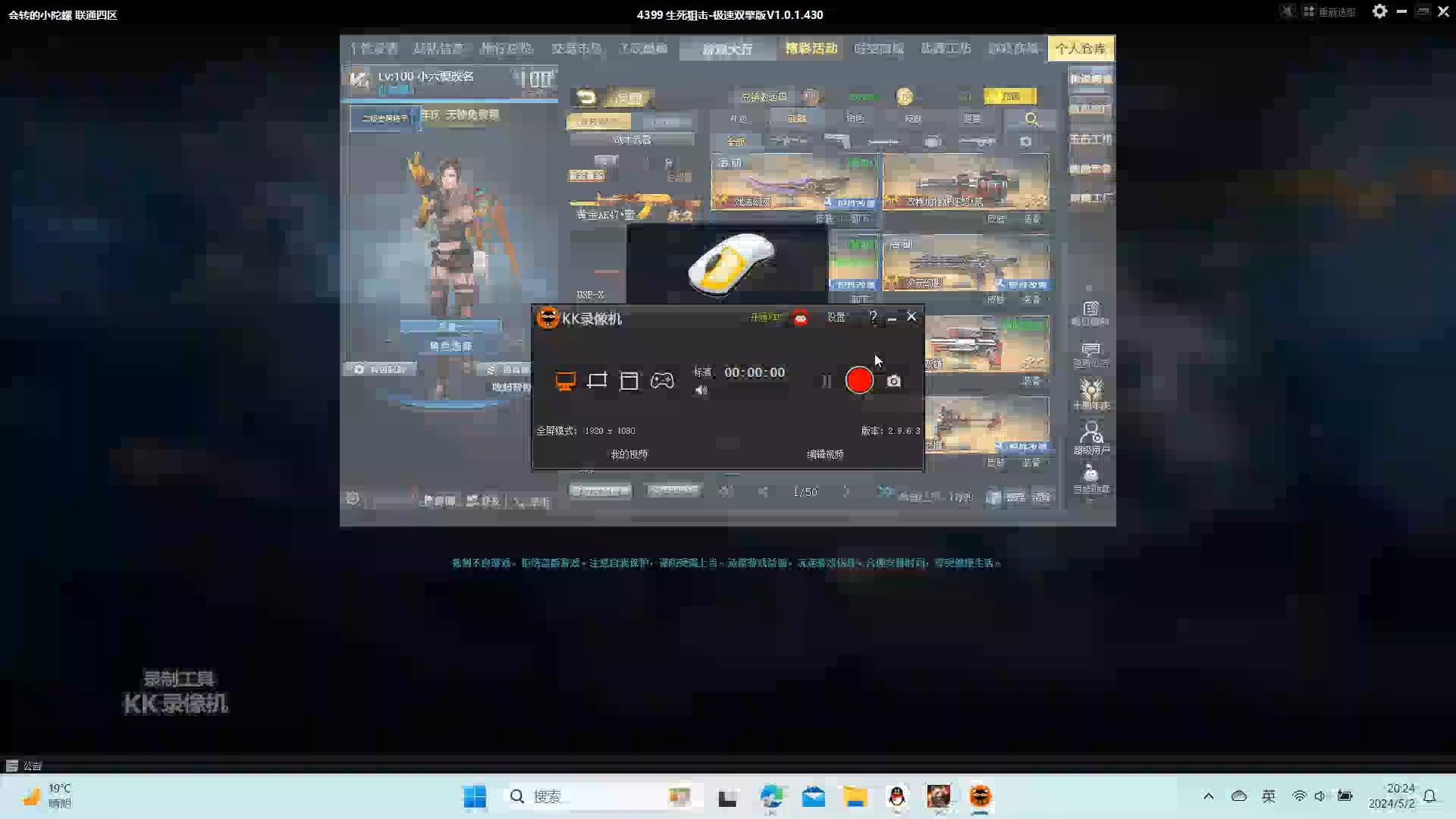The width and height of the screenshot is (1456, 819).
Task: Select game recording mode gamepad icon
Action: tap(662, 380)
